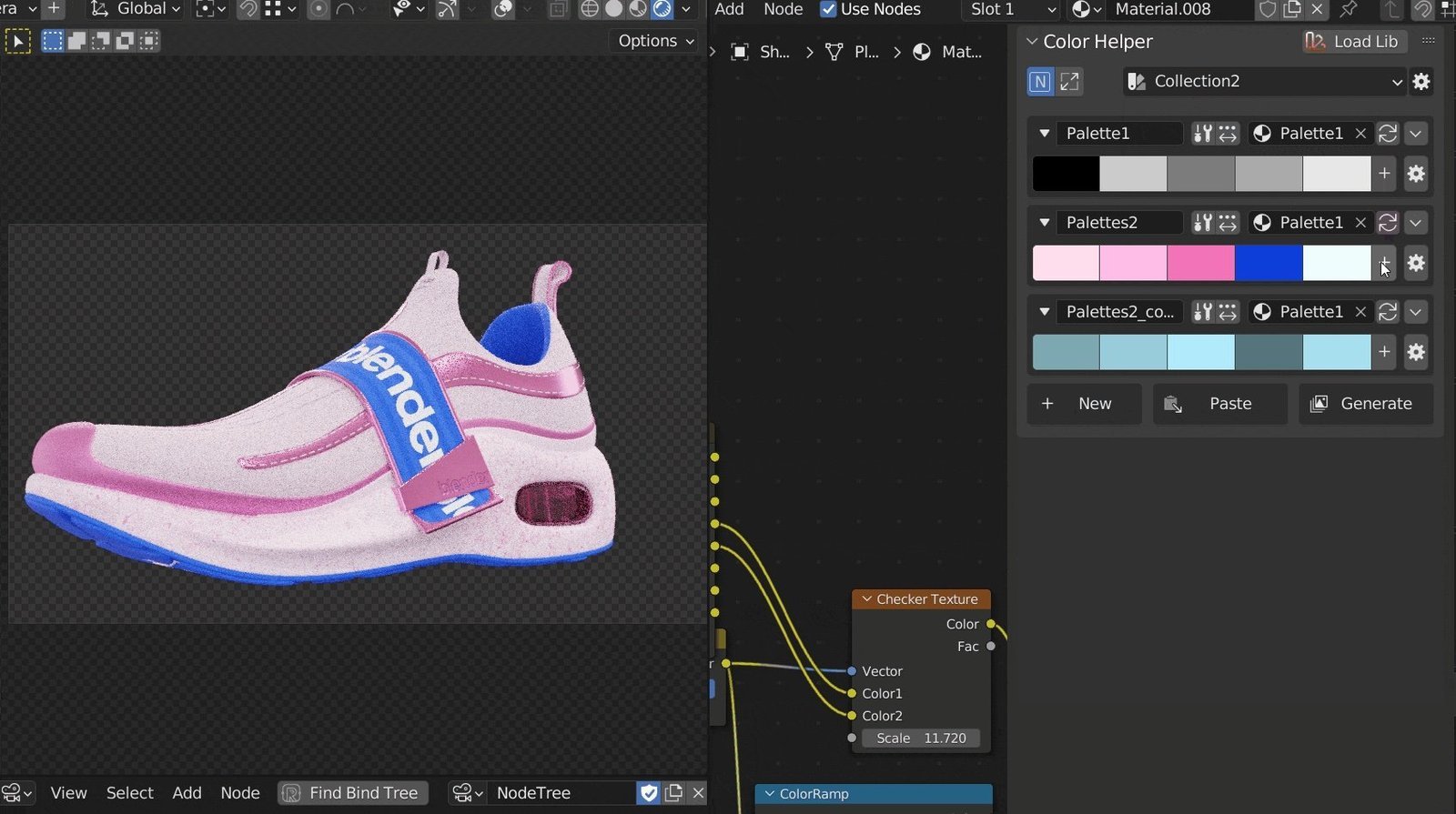
Task: Collapse the Color Helper panel
Action: point(1032,42)
